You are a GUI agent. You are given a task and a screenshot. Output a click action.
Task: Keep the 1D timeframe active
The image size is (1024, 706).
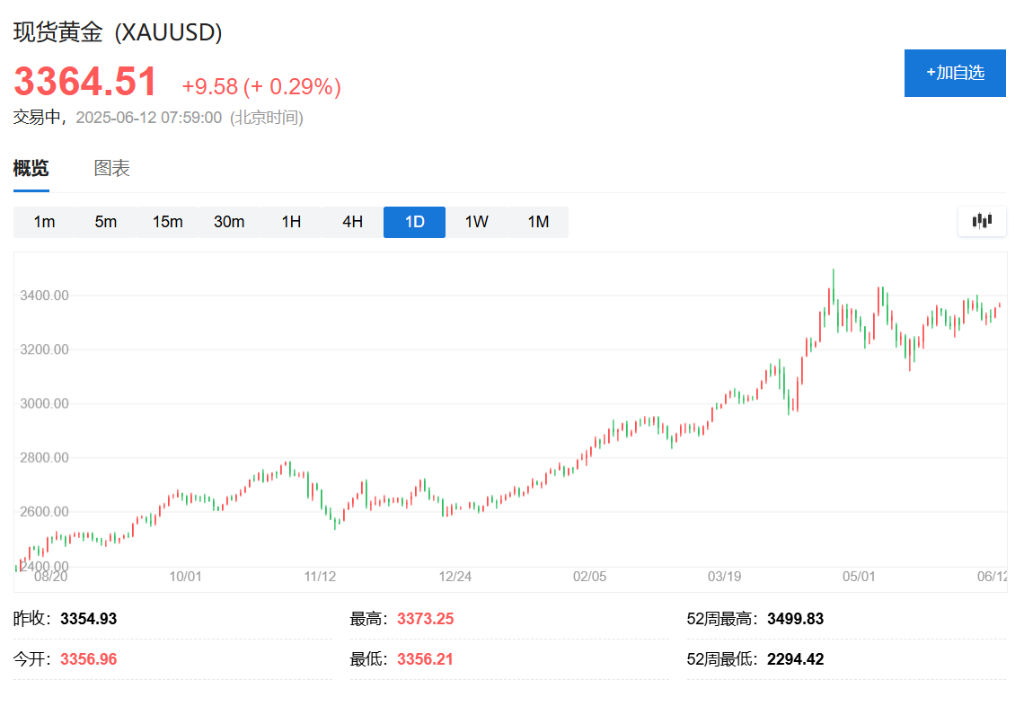coord(414,221)
